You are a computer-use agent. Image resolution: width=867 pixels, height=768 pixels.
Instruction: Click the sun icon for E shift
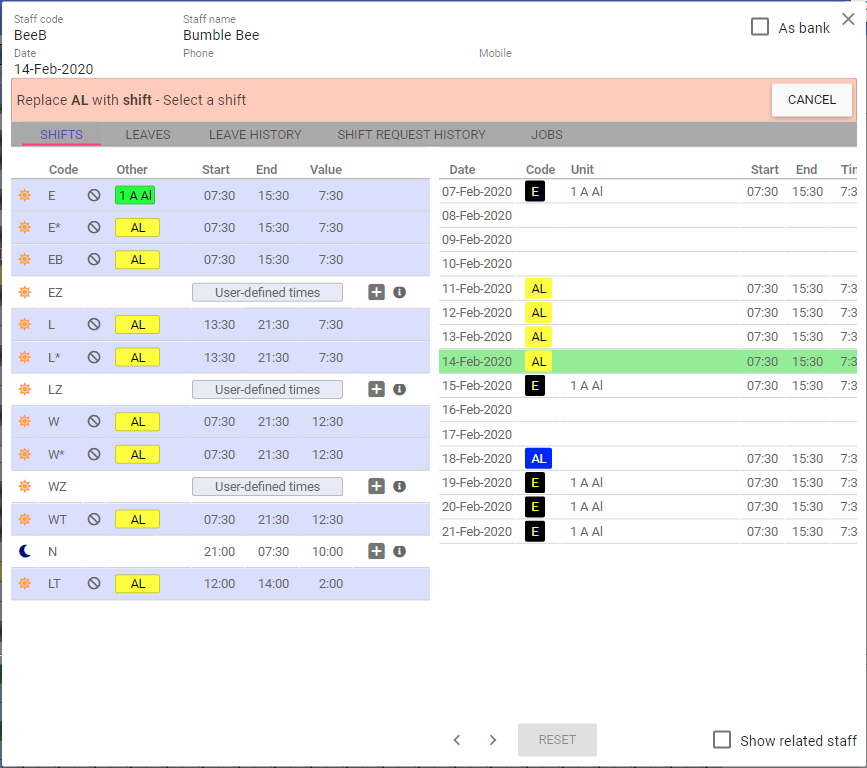[x=25, y=196]
